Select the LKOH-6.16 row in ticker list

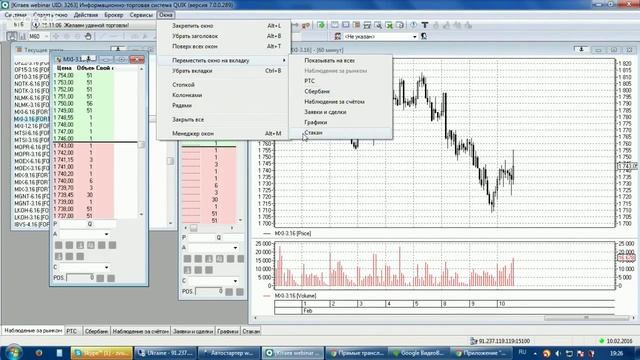point(32,210)
